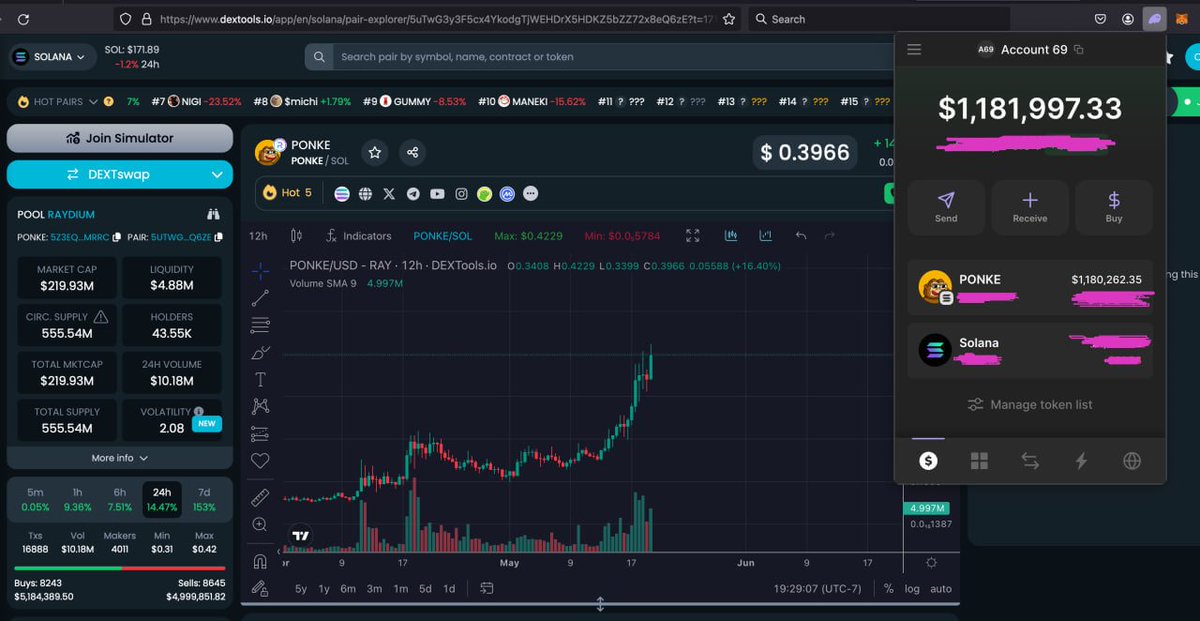The height and width of the screenshot is (621, 1200).
Task: Open hot pair #9 GUMMY
Action: point(414,102)
